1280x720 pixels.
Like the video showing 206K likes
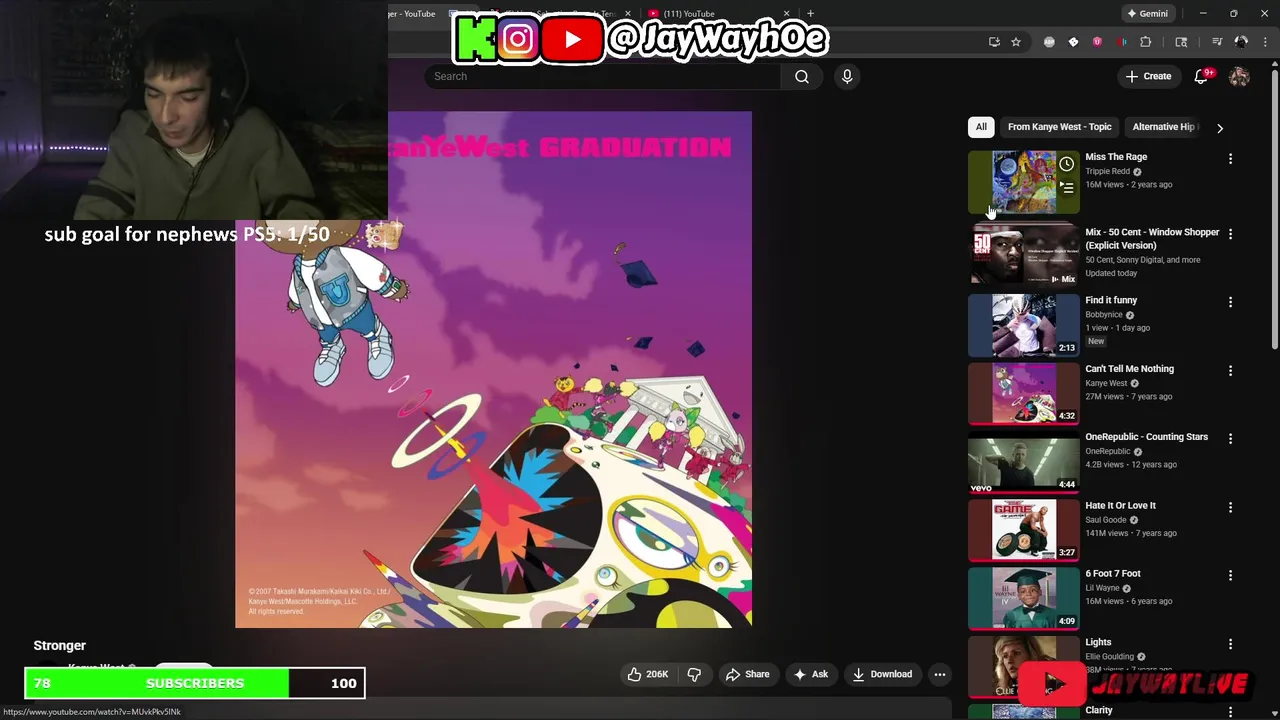[648, 674]
